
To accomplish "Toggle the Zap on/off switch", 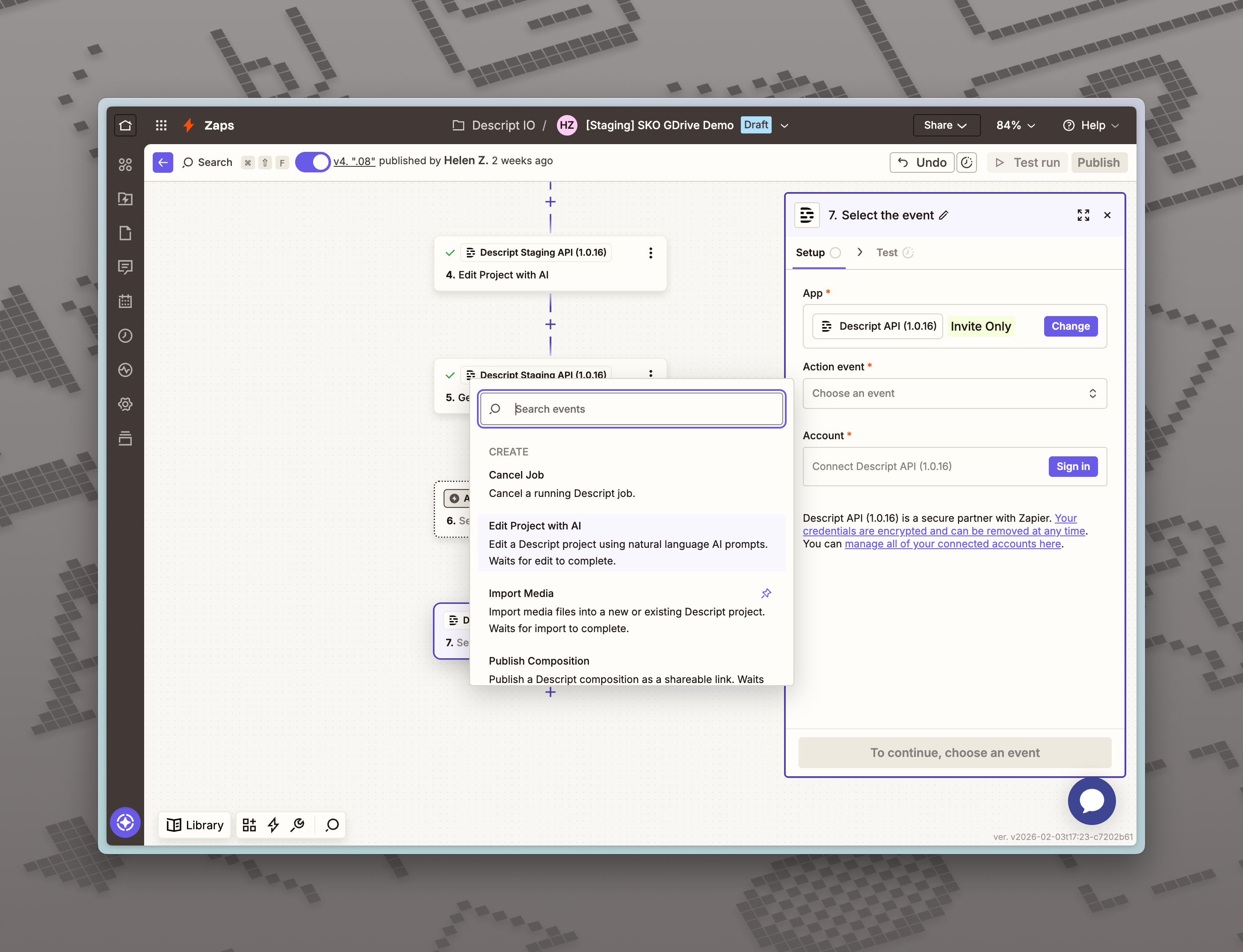I will (312, 162).
